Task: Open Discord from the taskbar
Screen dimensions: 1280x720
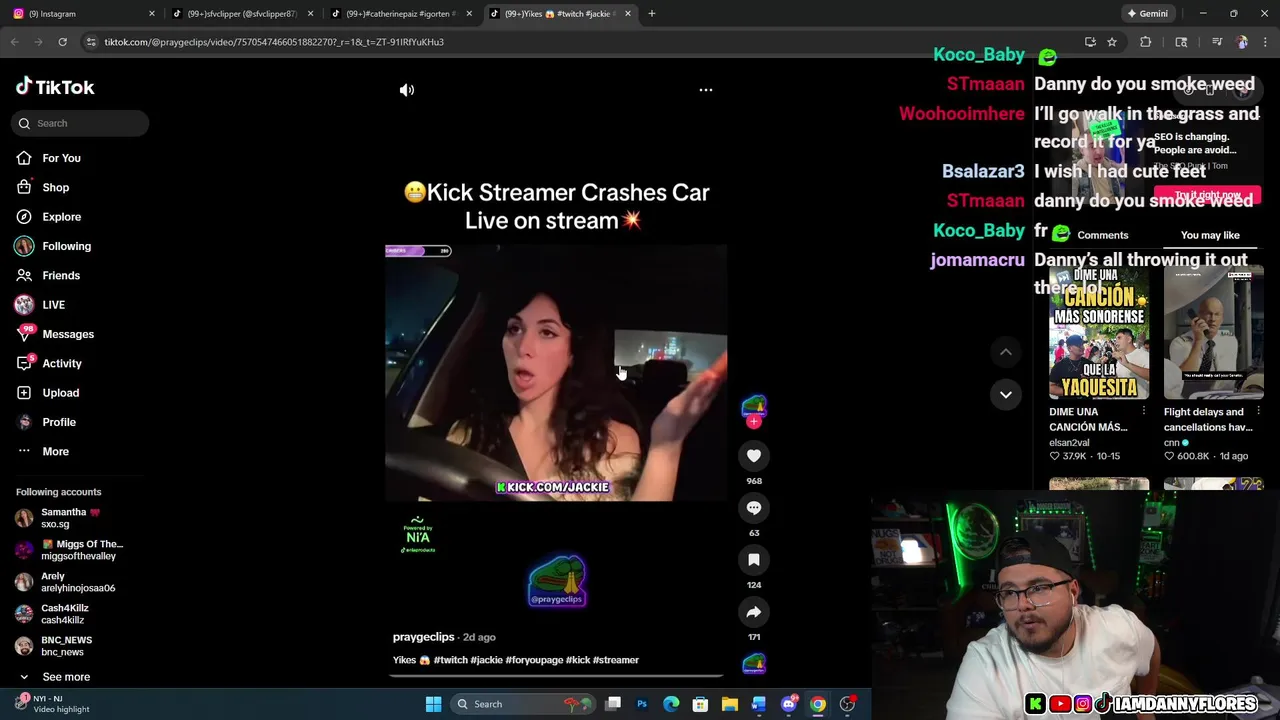Action: click(x=789, y=704)
